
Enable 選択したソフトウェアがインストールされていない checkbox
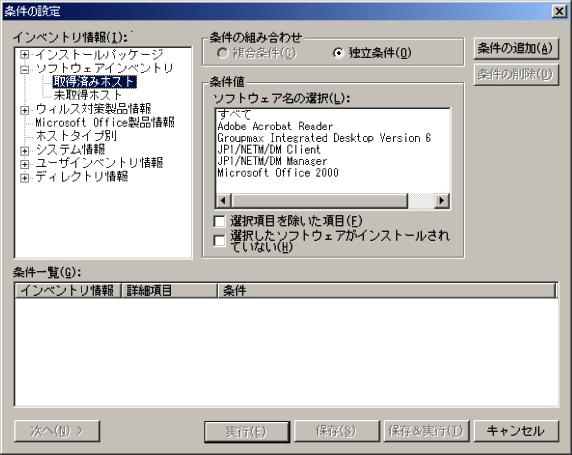(219, 241)
